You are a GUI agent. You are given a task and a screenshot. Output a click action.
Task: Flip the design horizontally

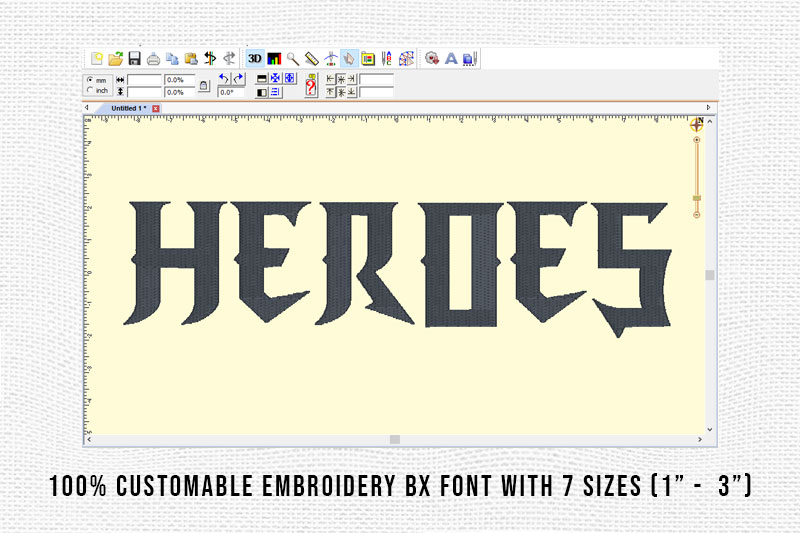[x=262, y=92]
